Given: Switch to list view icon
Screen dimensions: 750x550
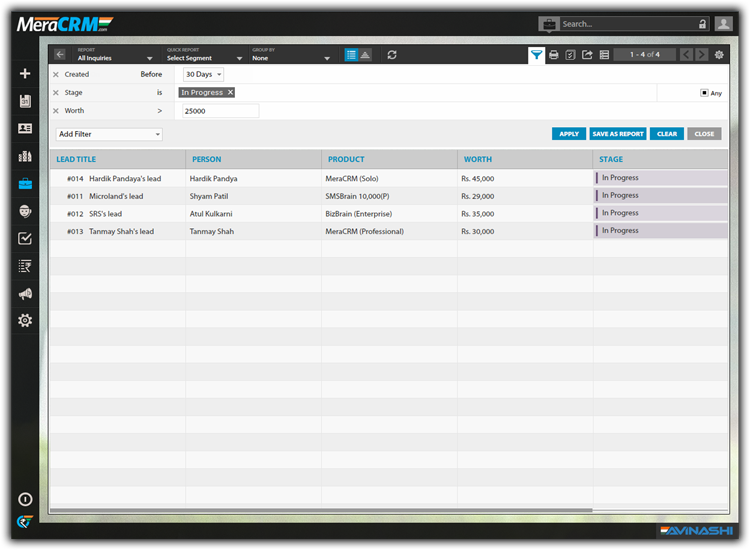Looking at the screenshot, I should 351,55.
